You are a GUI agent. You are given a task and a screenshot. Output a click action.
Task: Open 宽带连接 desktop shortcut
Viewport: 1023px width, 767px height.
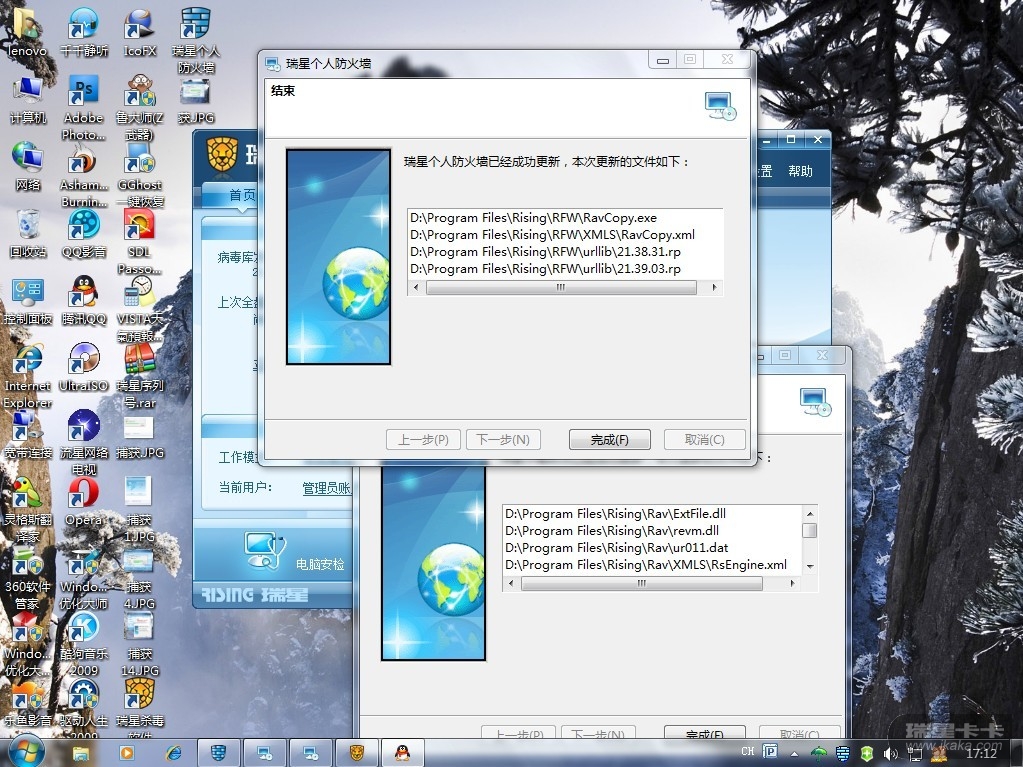click(x=27, y=435)
